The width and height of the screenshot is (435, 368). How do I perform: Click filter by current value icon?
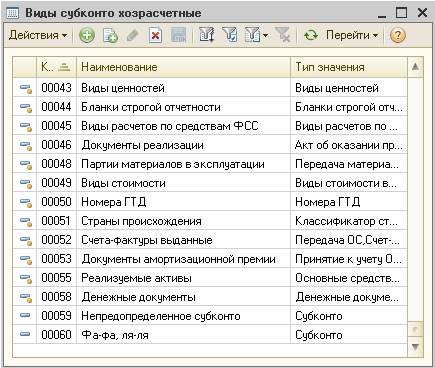point(230,35)
